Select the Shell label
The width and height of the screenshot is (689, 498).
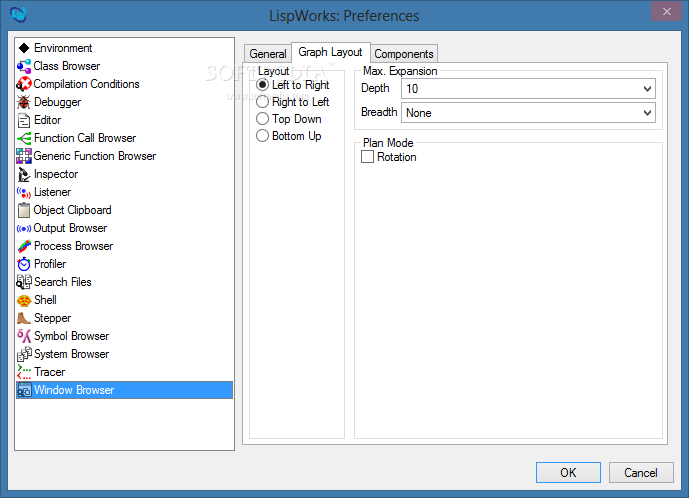point(45,300)
